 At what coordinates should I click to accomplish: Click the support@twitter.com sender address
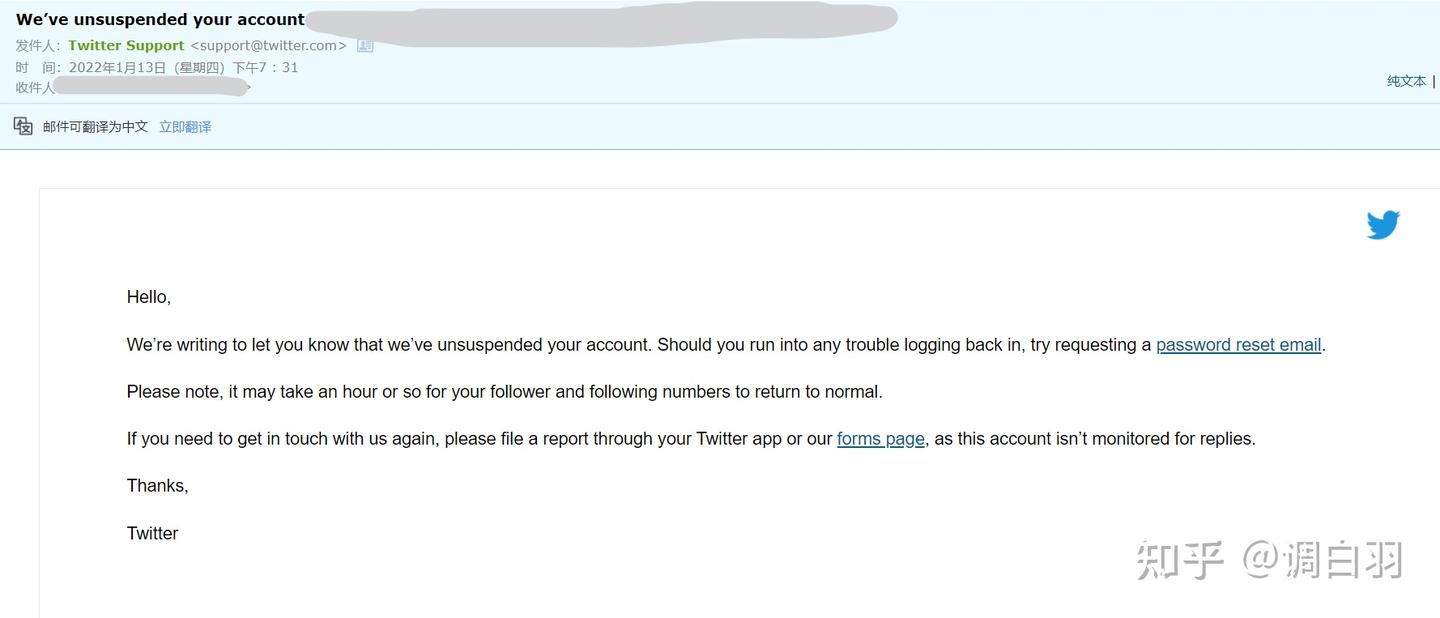tap(268, 46)
